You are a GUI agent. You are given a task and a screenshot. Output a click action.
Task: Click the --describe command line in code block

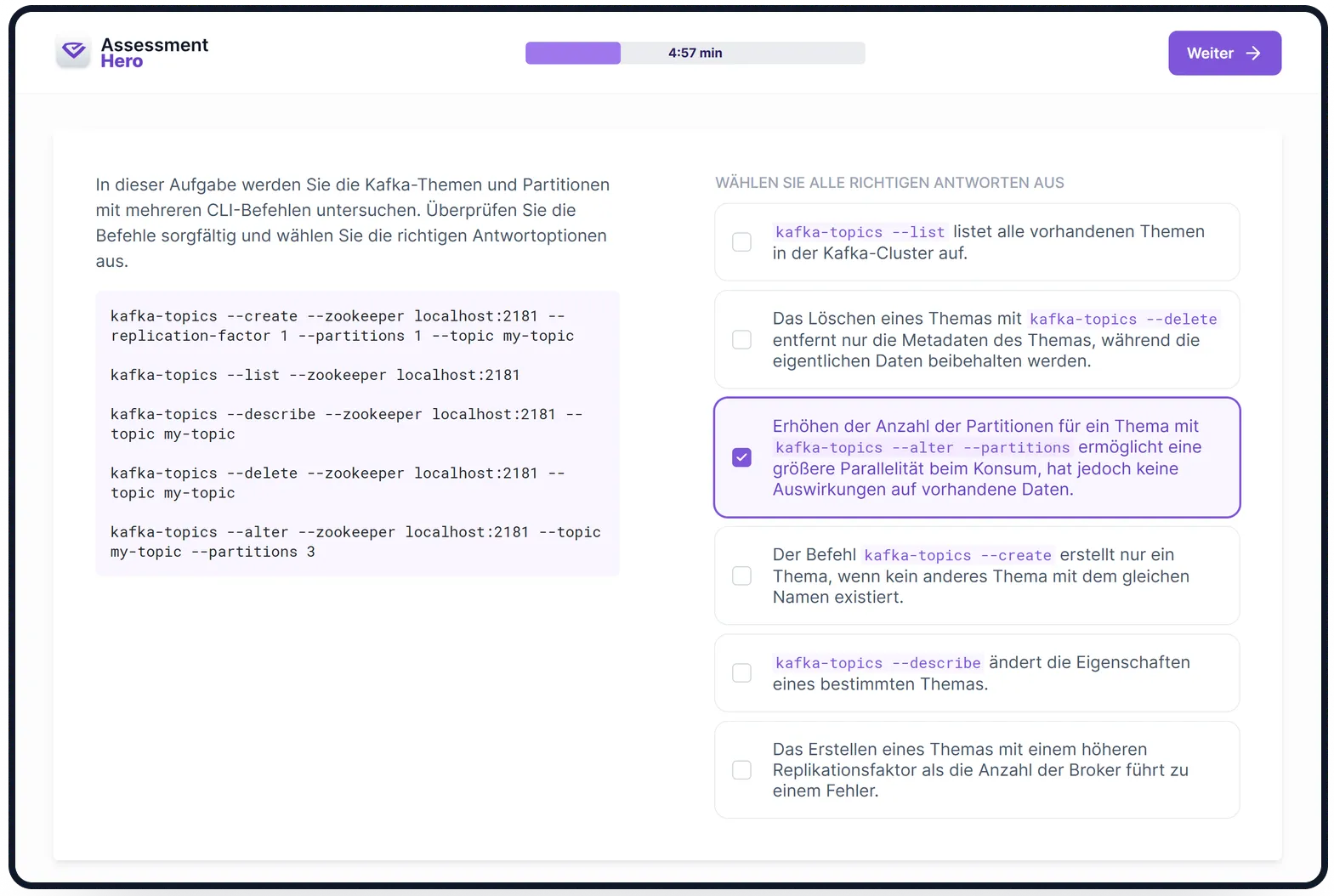[x=345, y=423]
